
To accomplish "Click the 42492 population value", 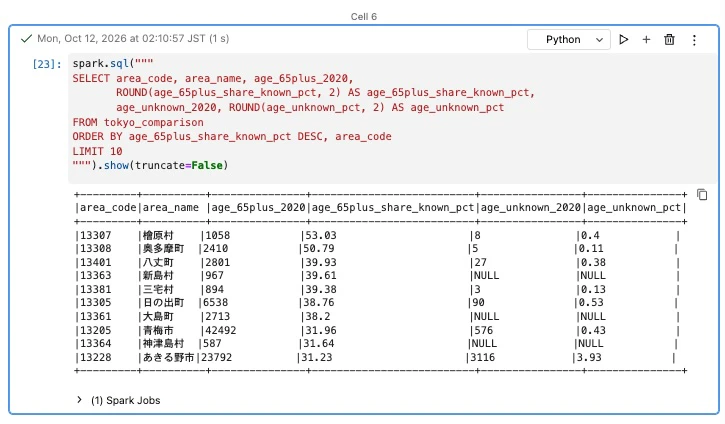I will click(x=221, y=330).
